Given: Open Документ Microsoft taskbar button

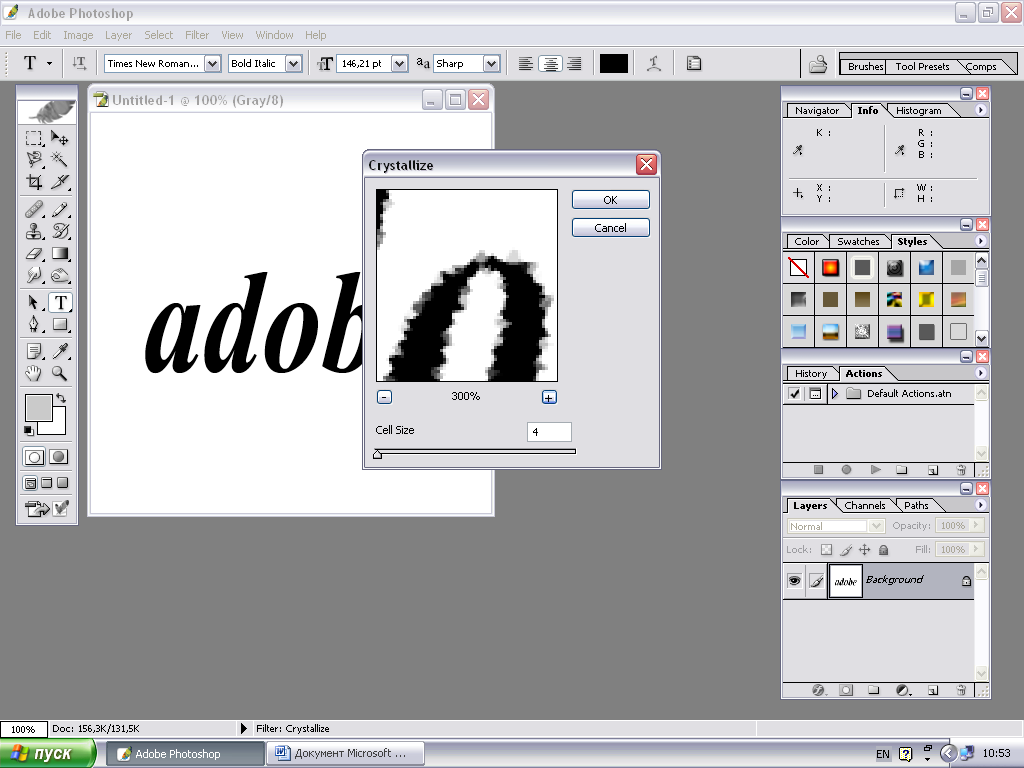Looking at the screenshot, I should pyautogui.click(x=346, y=753).
